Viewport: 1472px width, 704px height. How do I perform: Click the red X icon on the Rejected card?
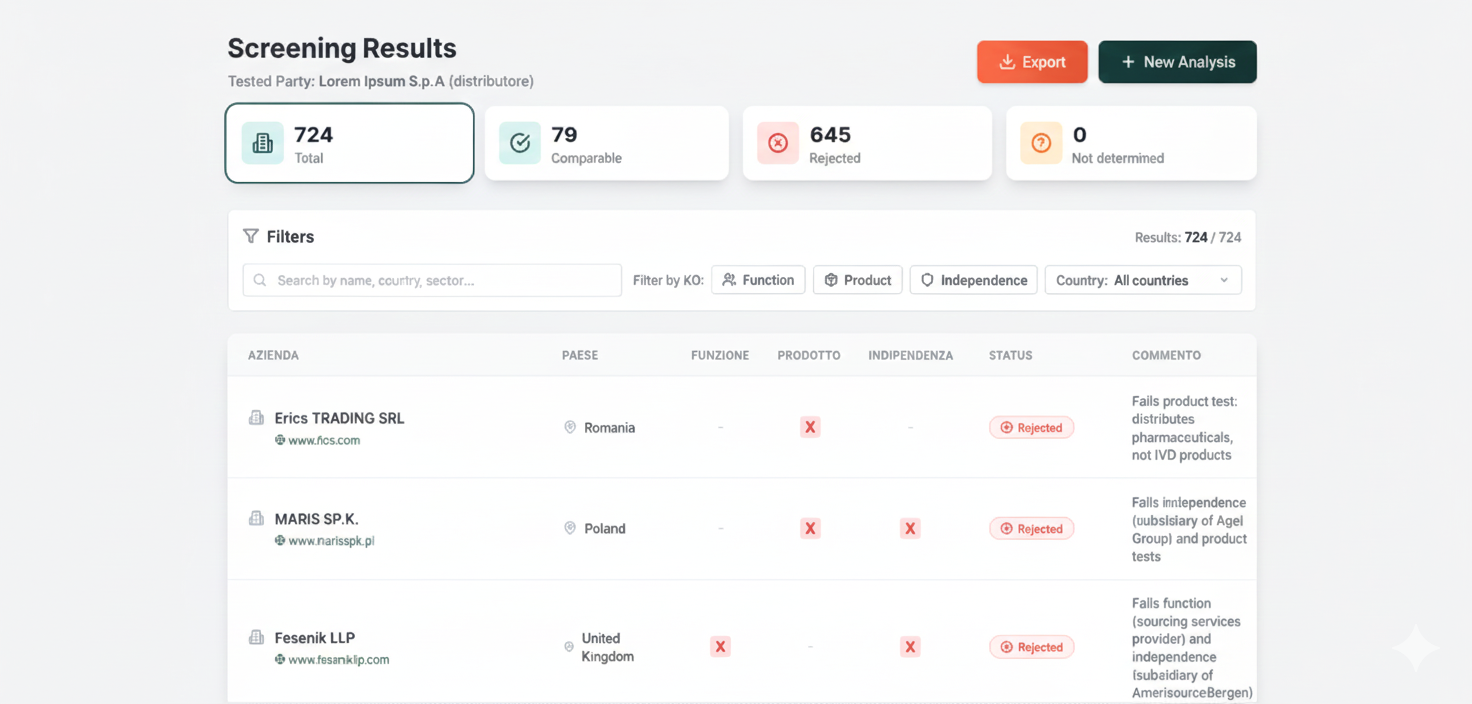[778, 143]
